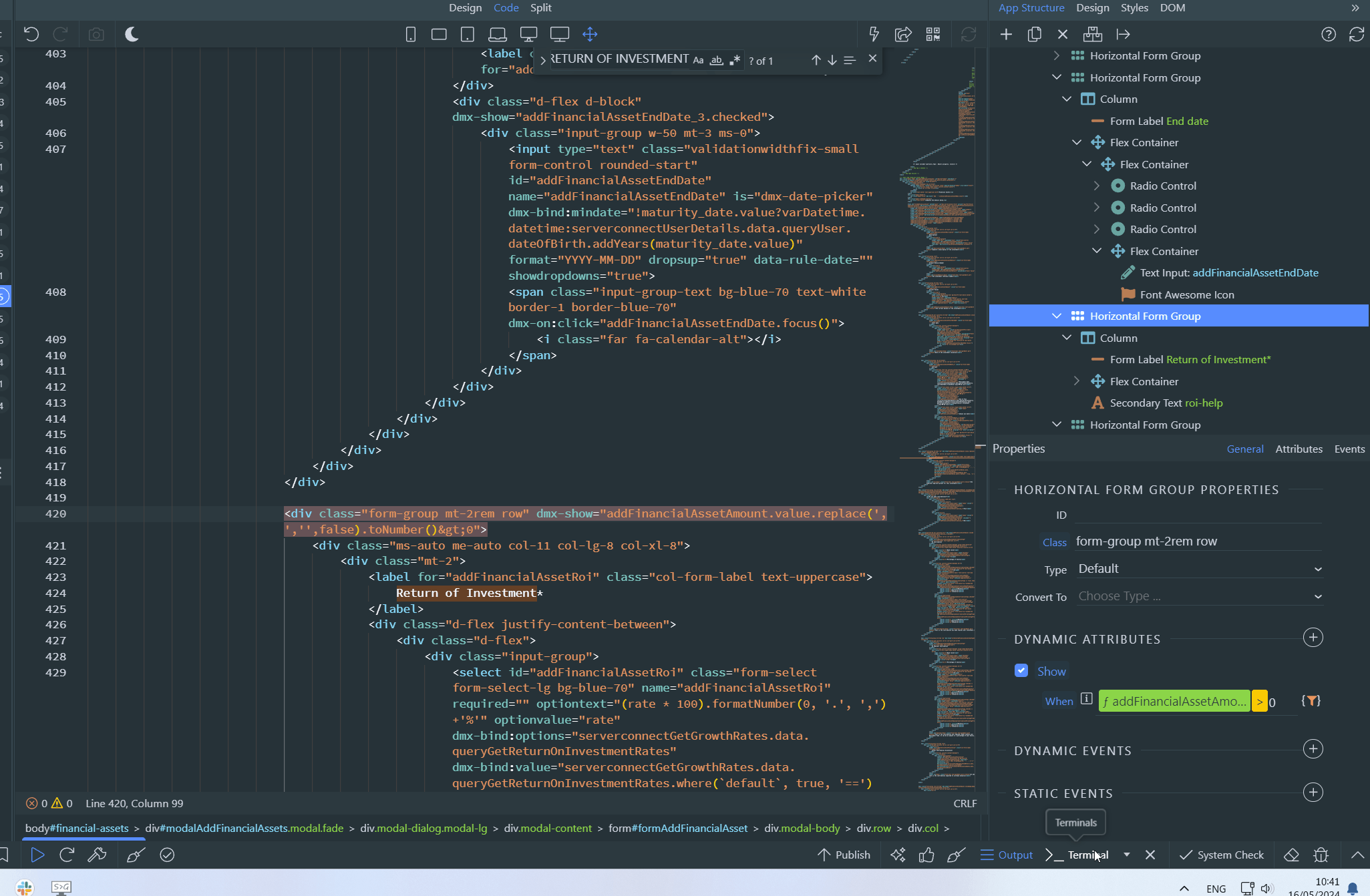1370x896 pixels.
Task: Uncheck the Show dynamic attribute checkbox
Action: 1021,670
